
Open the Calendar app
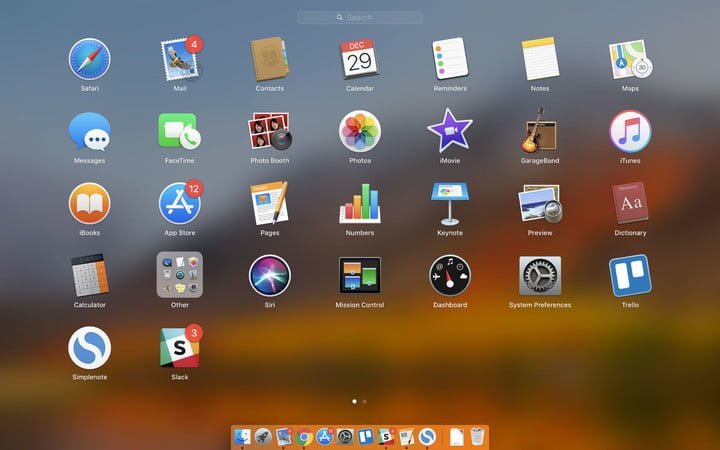360,59
